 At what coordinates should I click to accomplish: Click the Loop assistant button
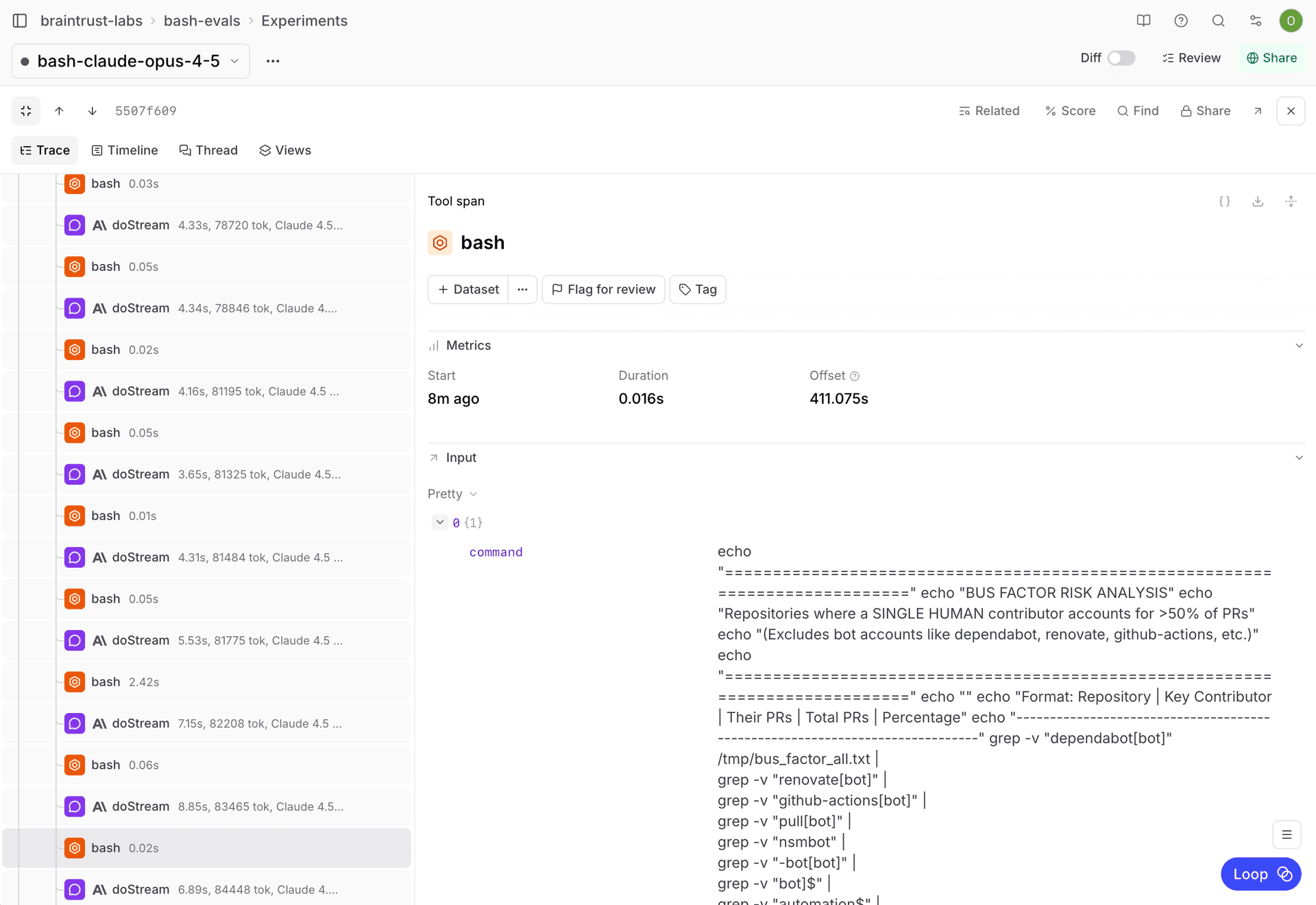(1260, 874)
